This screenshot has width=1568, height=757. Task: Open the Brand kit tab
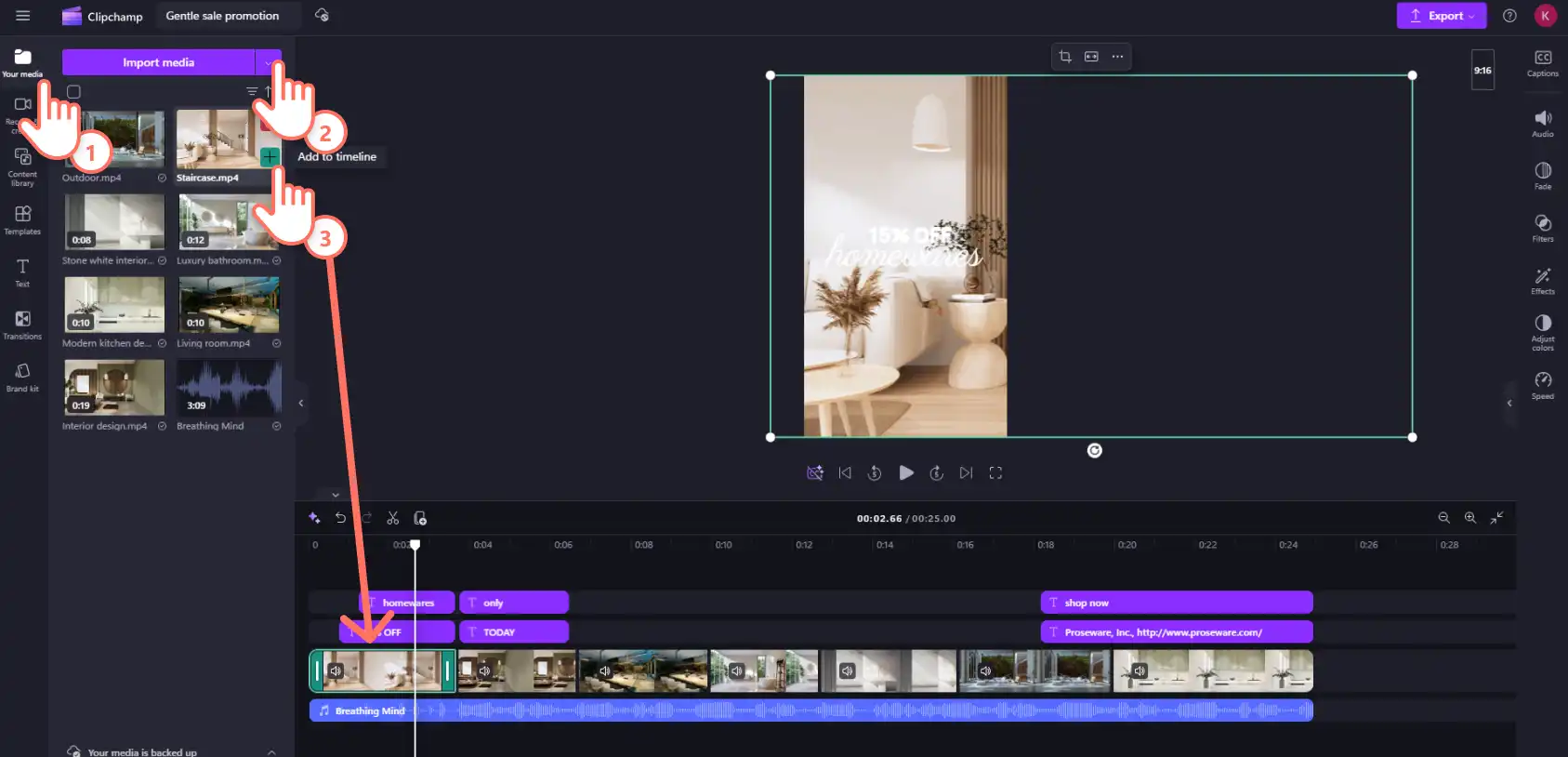click(x=22, y=377)
